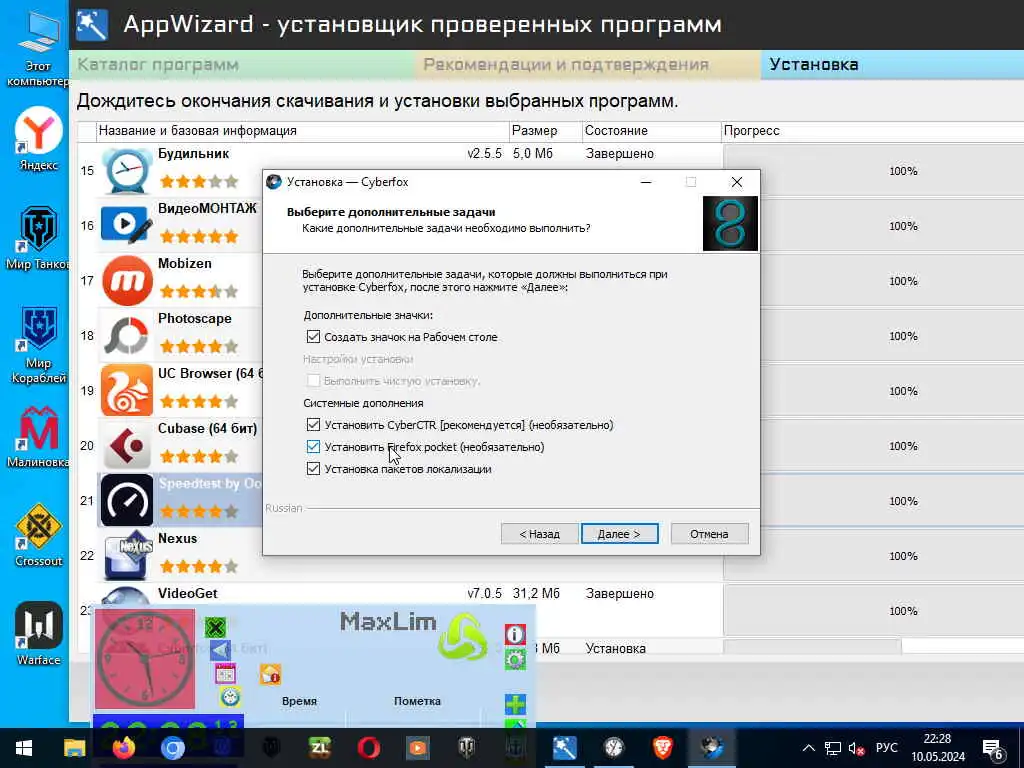Uncheck 'Установка пакетов локализации' checkbox
Viewport: 1024px width, 768px height.
pyautogui.click(x=313, y=469)
